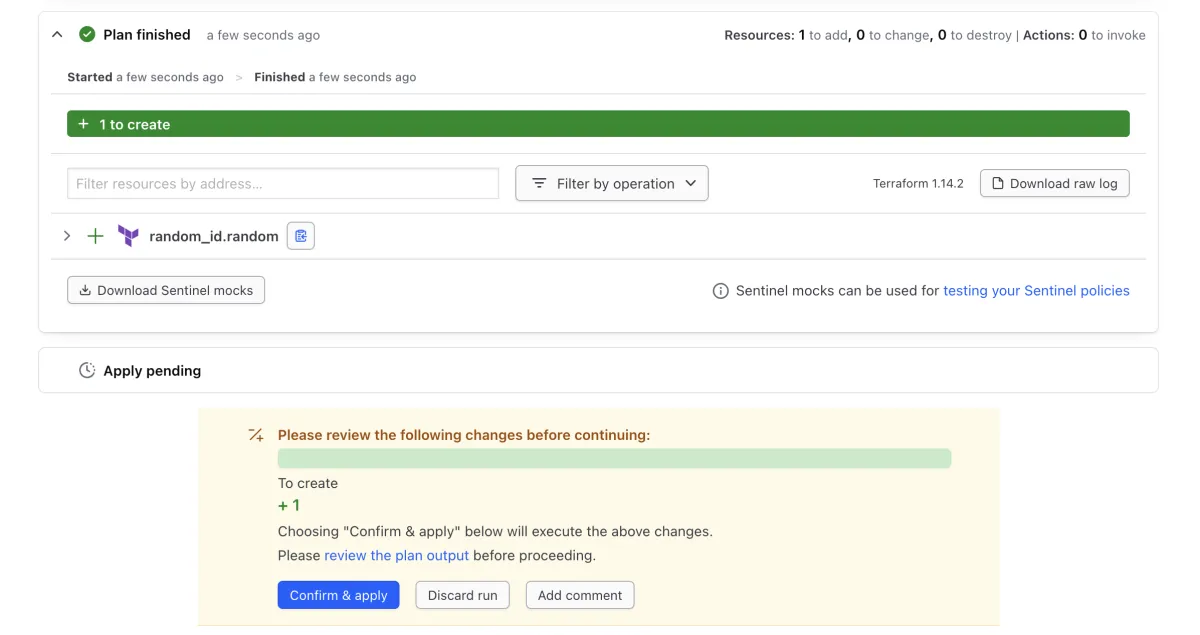Click Confirm & apply

[x=339, y=595]
